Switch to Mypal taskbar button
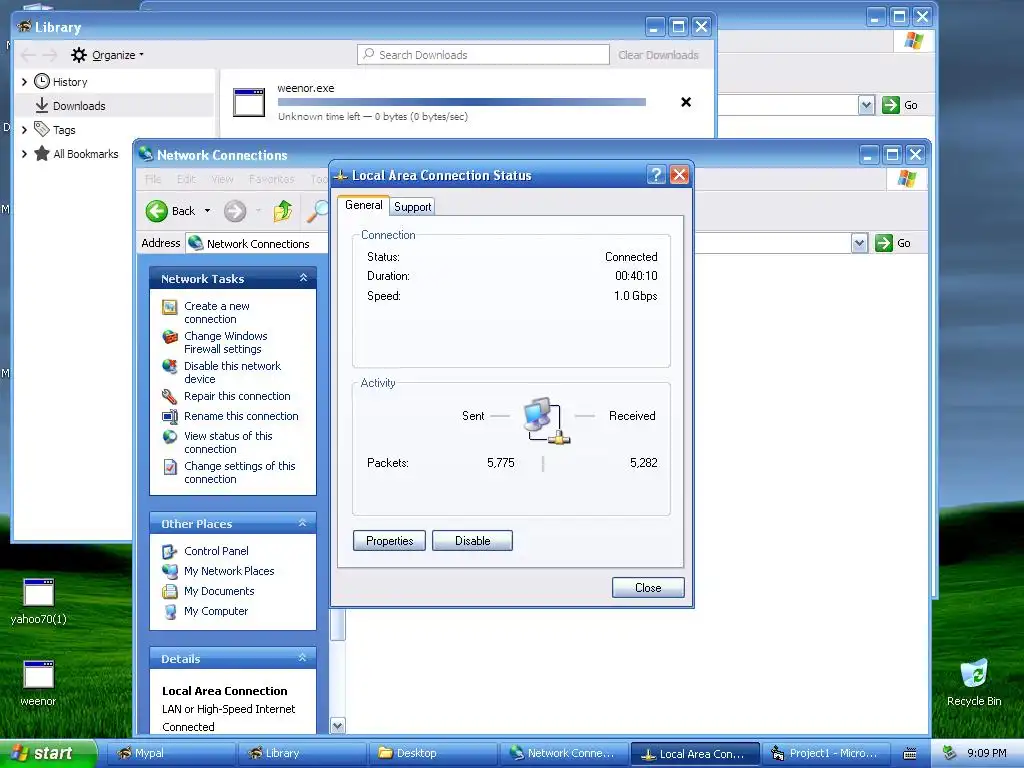 170,753
